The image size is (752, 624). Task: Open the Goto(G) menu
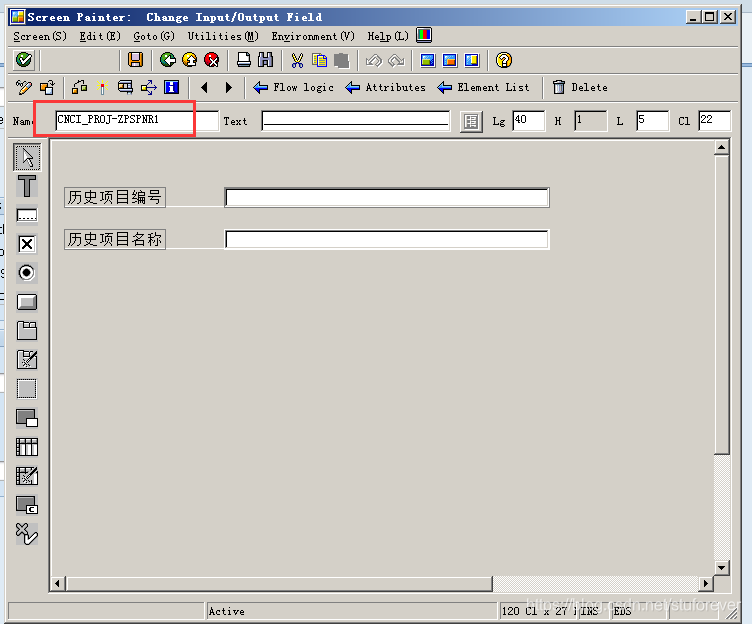[x=154, y=36]
